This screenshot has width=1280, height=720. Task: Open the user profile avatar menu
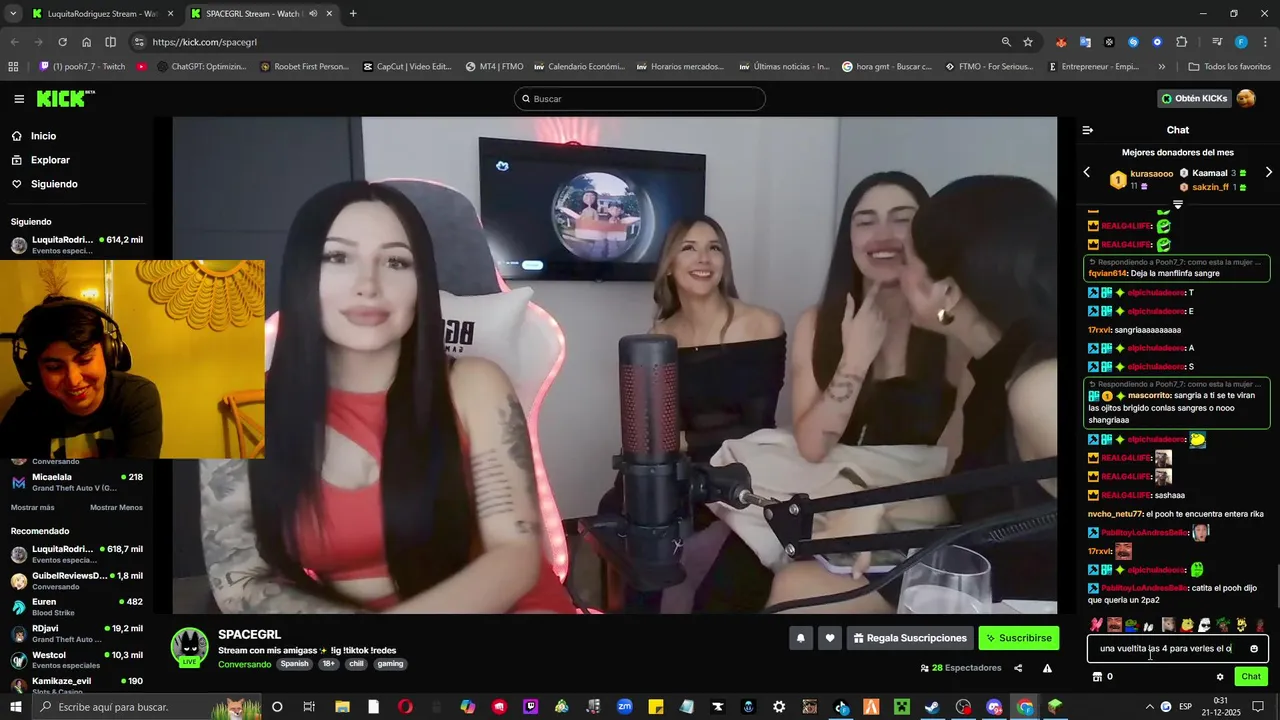tap(1246, 98)
